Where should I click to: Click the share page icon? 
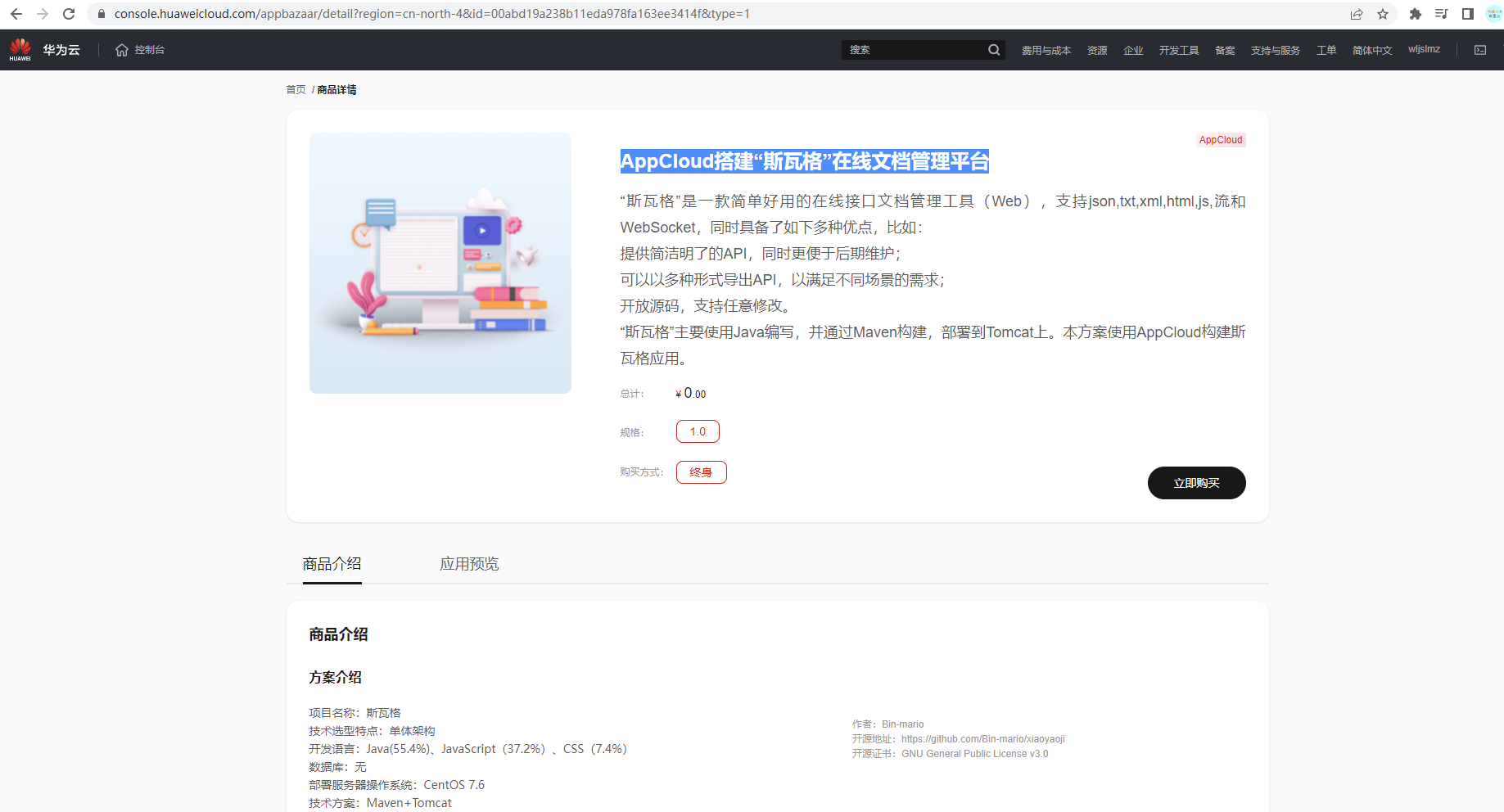pos(1357,14)
